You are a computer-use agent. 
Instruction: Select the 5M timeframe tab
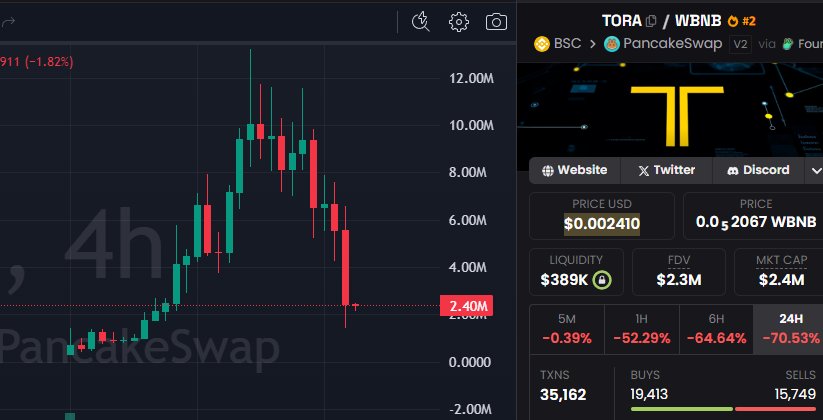(x=566, y=327)
